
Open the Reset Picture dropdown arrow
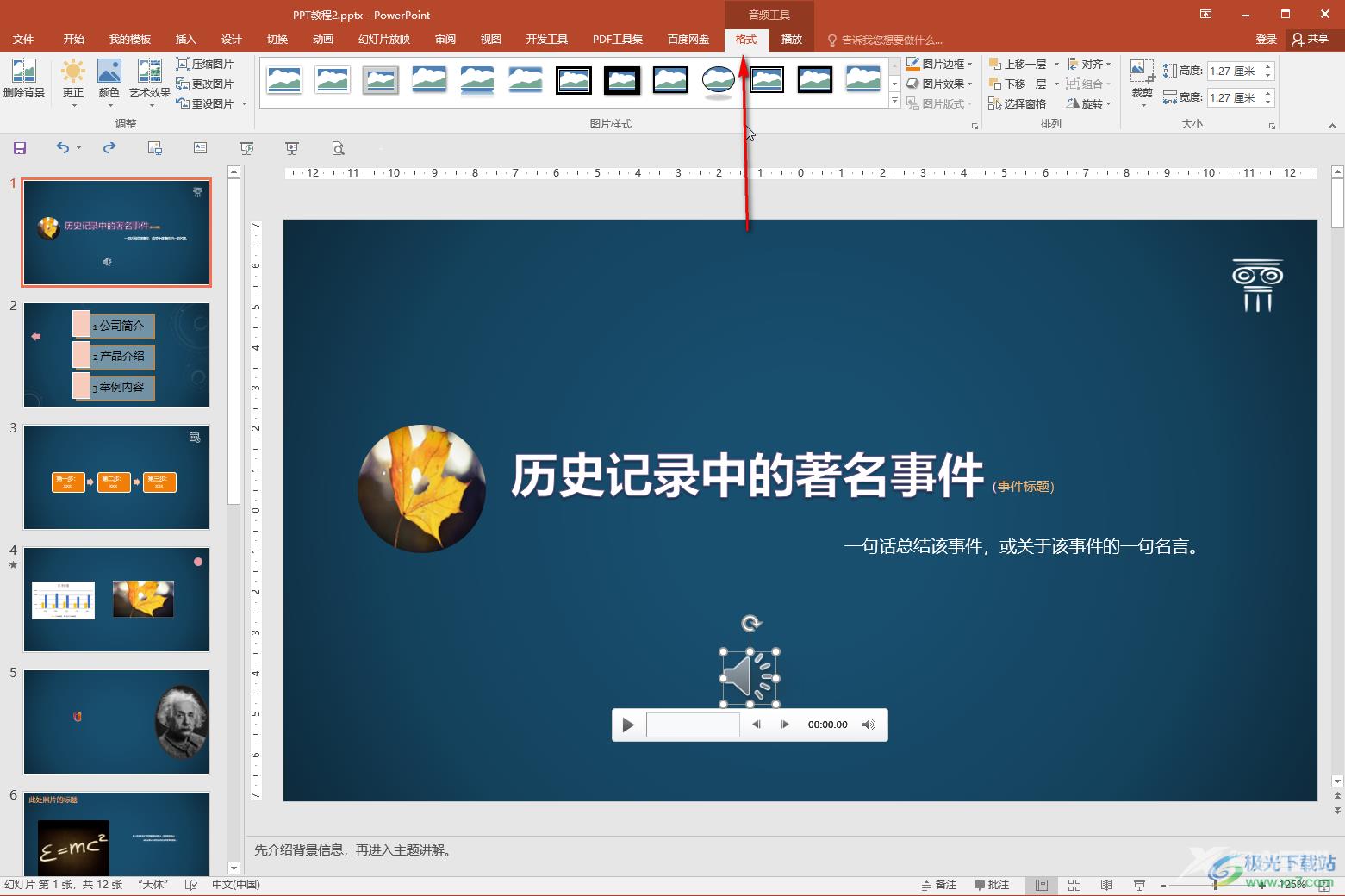coord(245,103)
